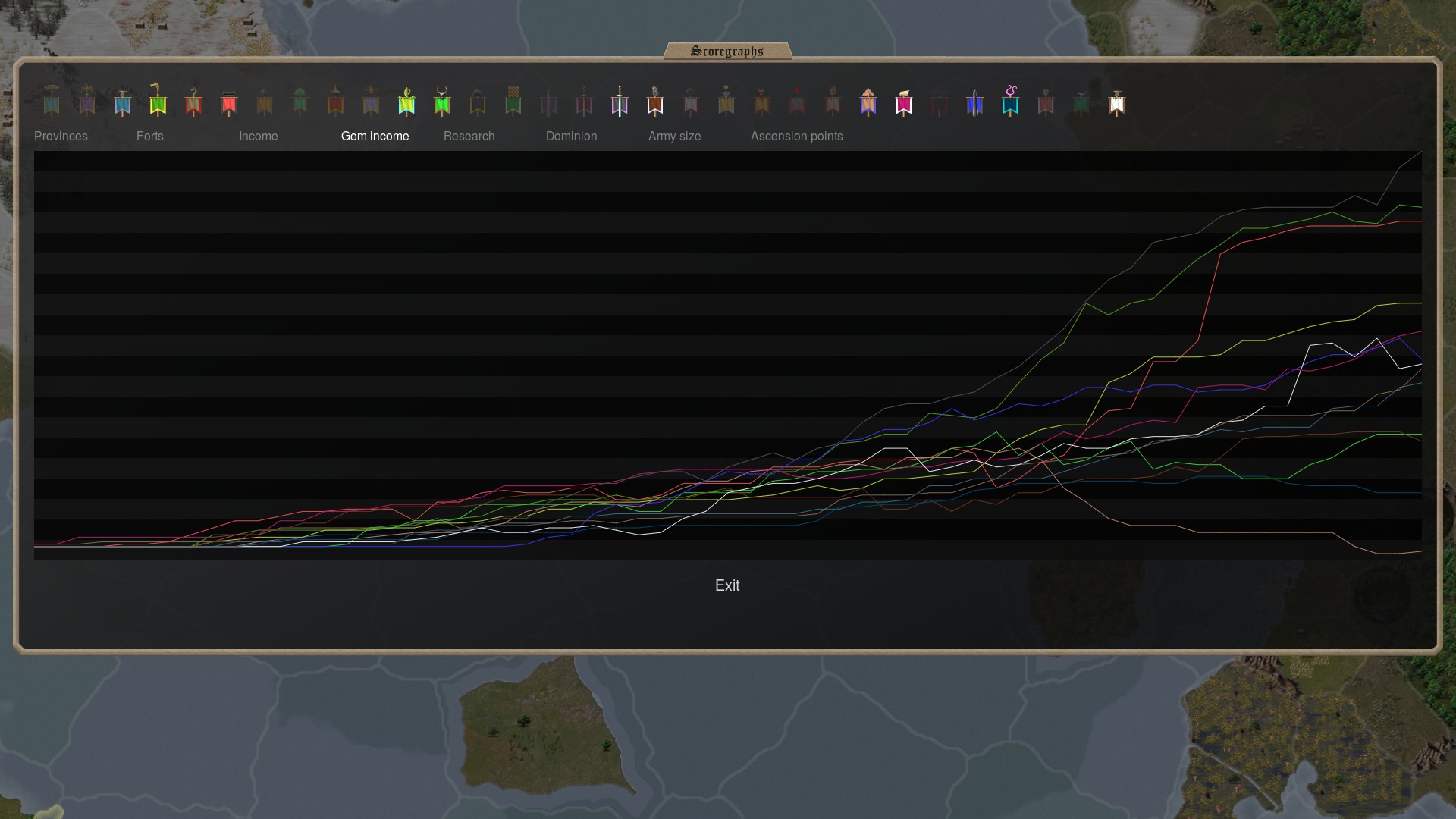The width and height of the screenshot is (1456, 819).
Task: Select the Gem income graph tab
Action: [375, 136]
